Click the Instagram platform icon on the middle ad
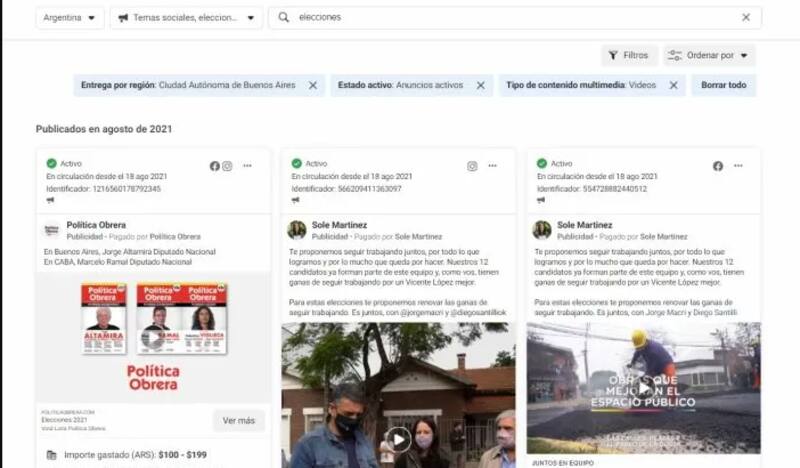This screenshot has width=800, height=468. 472,166
